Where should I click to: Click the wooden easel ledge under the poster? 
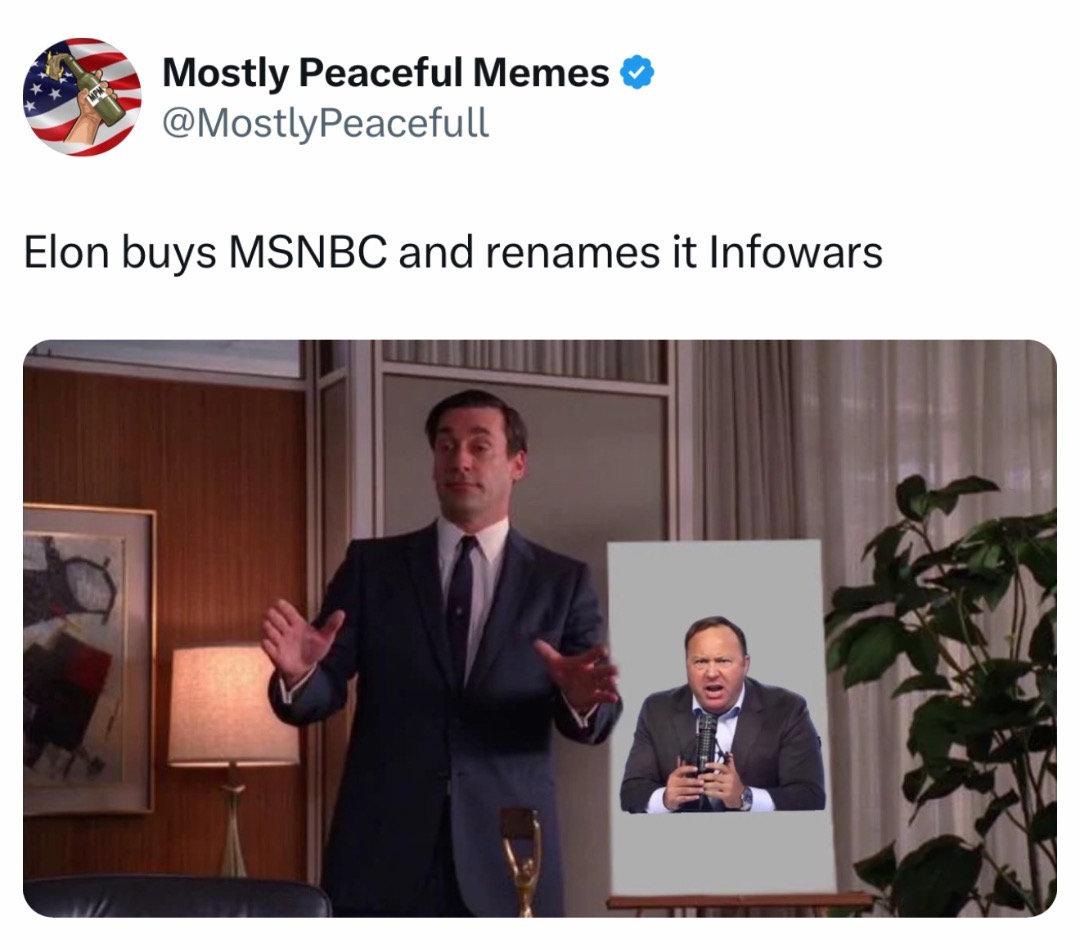click(739, 900)
